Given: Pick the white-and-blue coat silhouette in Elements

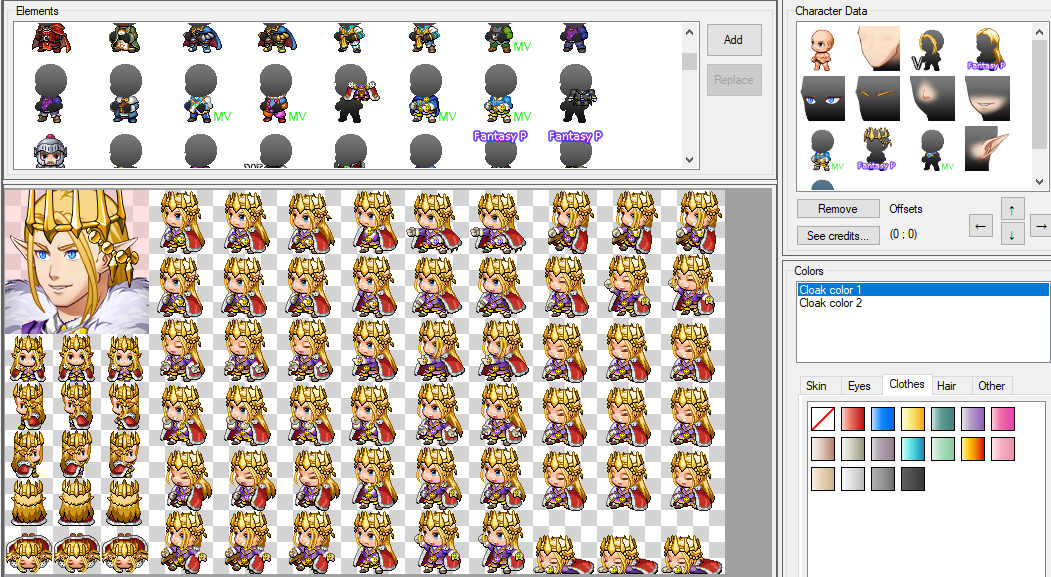Looking at the screenshot, I should click(125, 93).
